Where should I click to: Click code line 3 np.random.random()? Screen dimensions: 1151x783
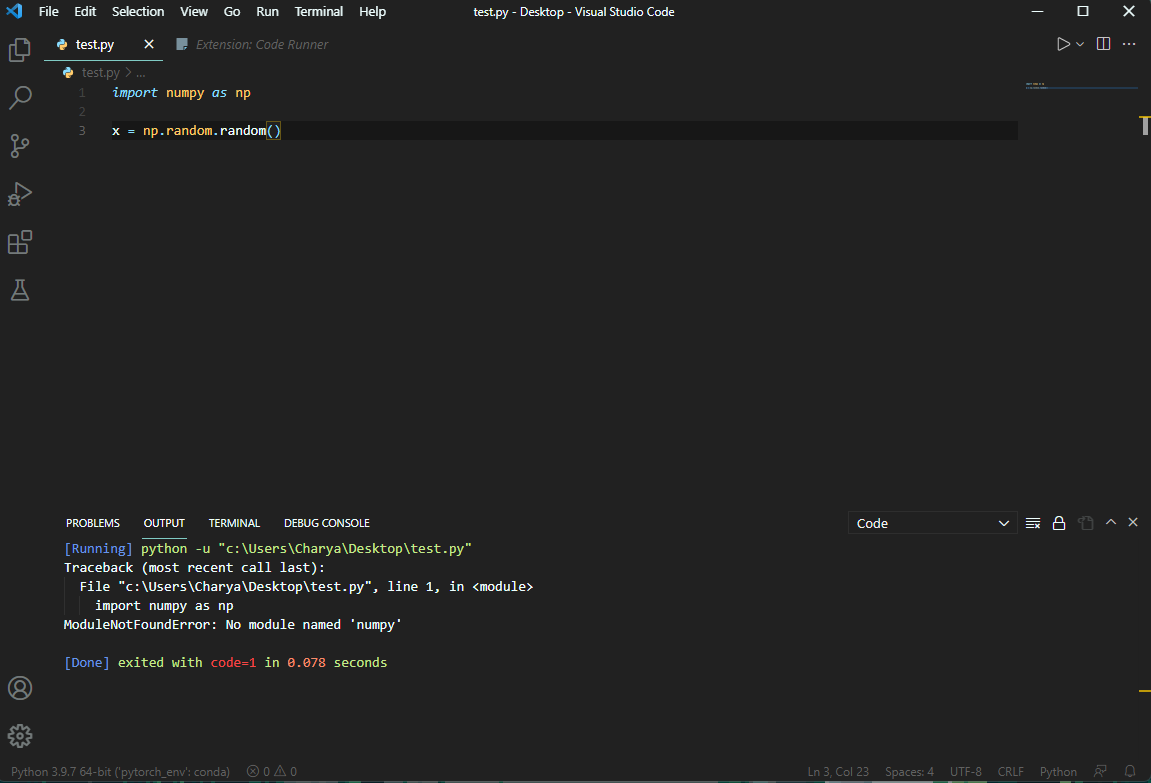click(x=197, y=131)
